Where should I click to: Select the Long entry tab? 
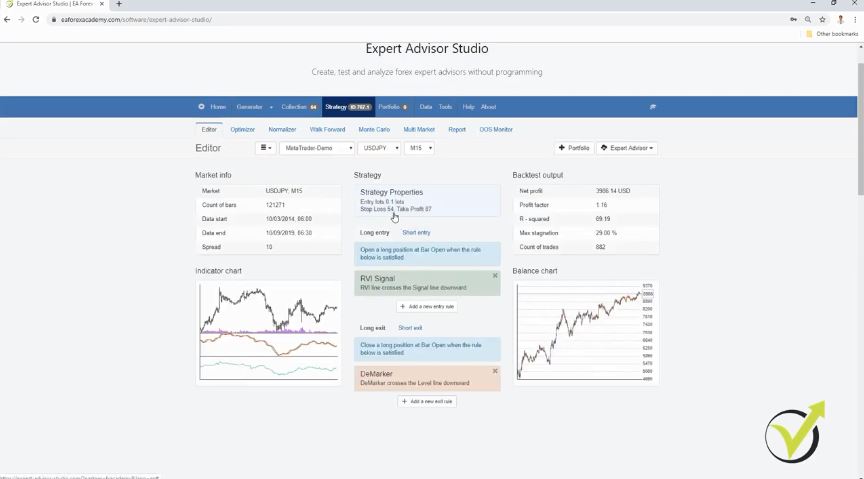(x=375, y=233)
